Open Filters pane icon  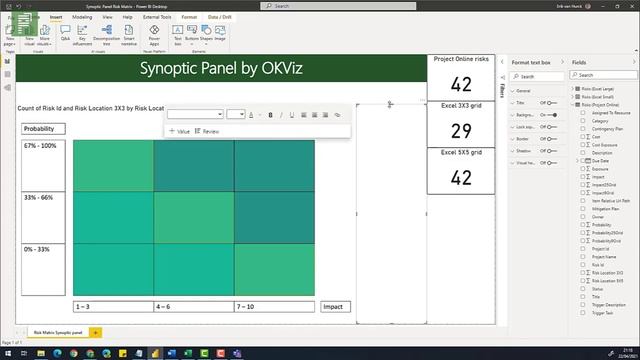(502, 77)
